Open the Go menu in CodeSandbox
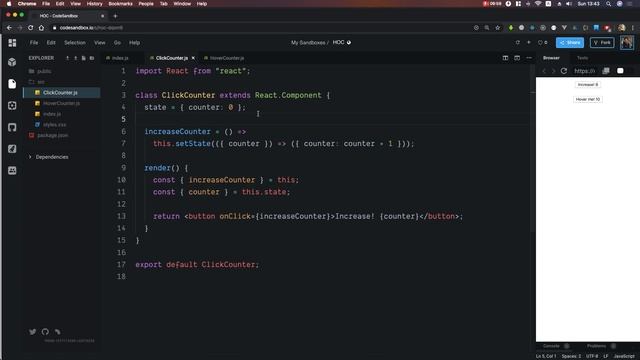The image size is (640, 360). click(117, 42)
